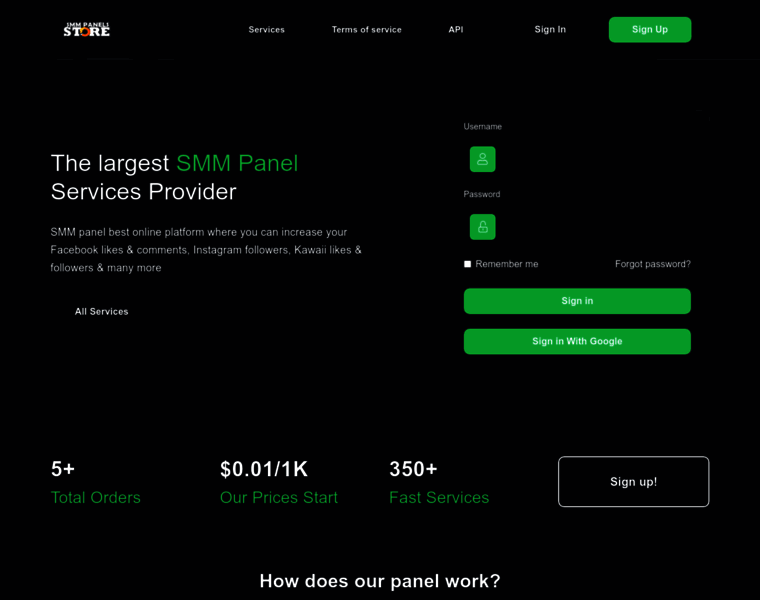
Task: Select Sign In in the top navigation
Action: (550, 29)
